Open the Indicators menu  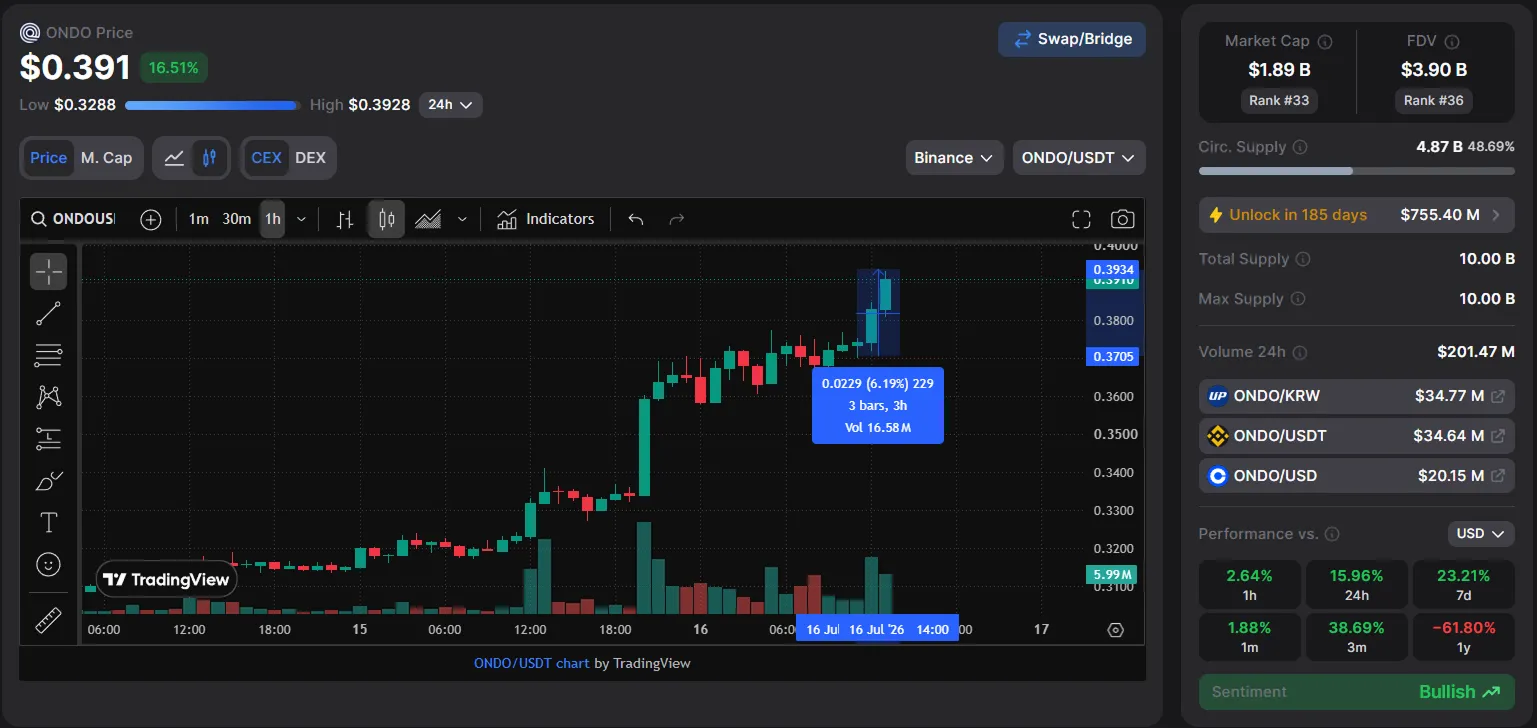pyautogui.click(x=546, y=219)
